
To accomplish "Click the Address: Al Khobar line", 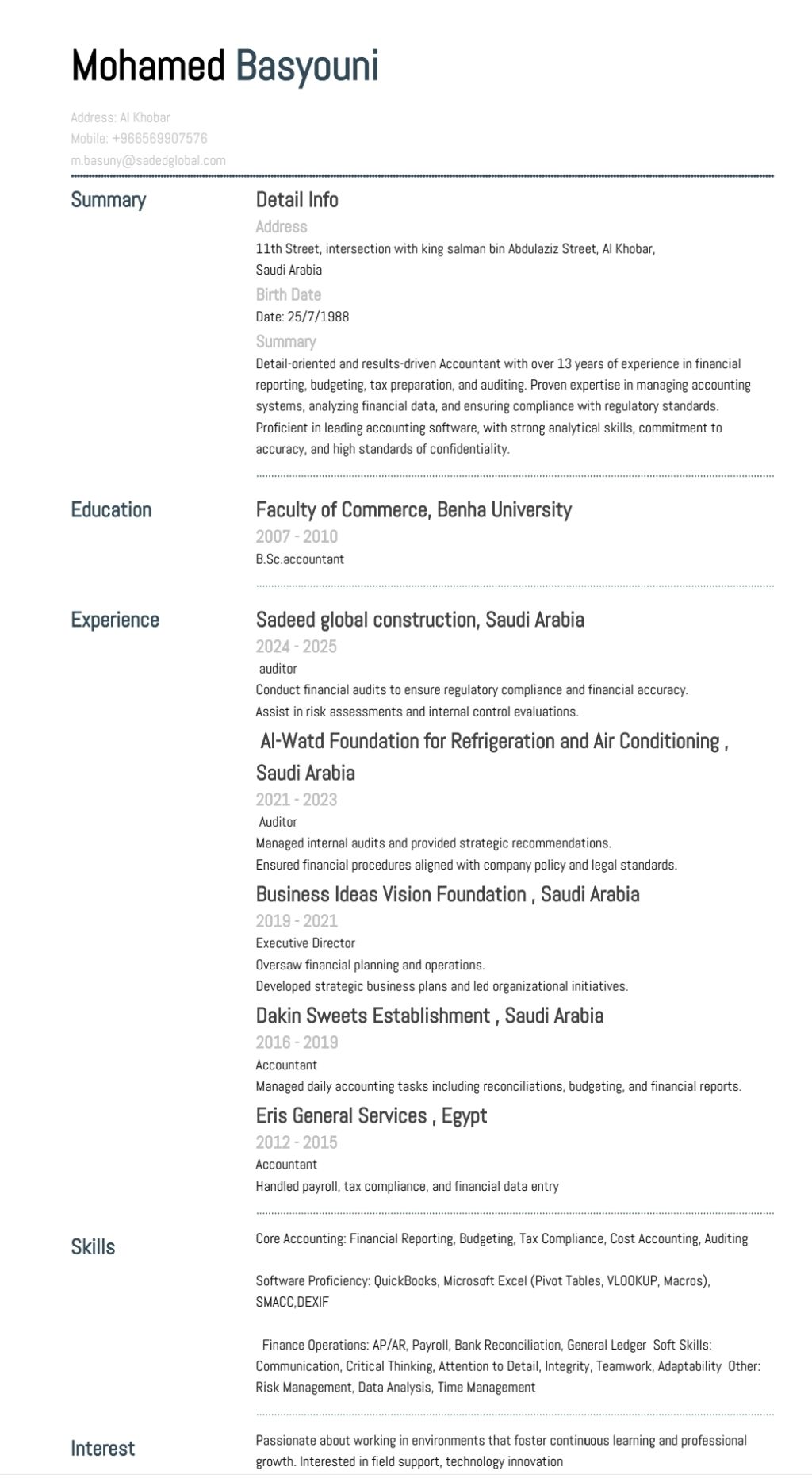I will coord(121,117).
